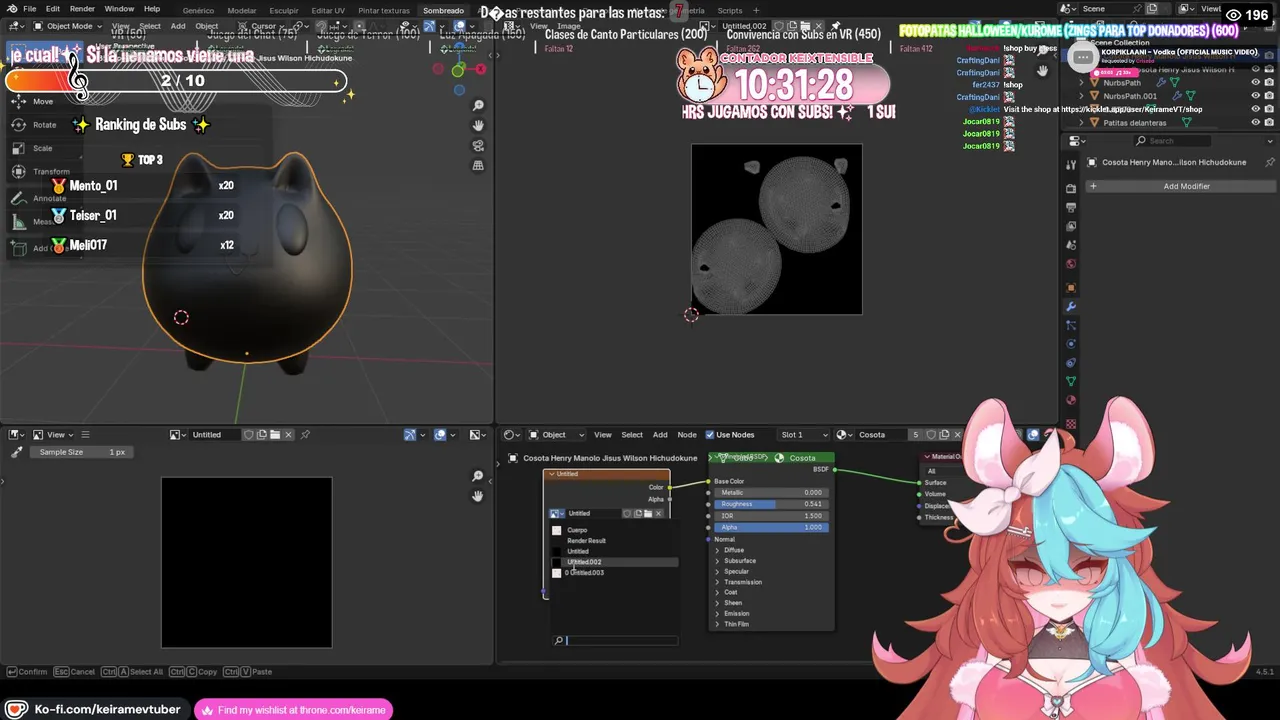Open node editor Add menu
Screen dimensions: 1280x720
(660, 435)
